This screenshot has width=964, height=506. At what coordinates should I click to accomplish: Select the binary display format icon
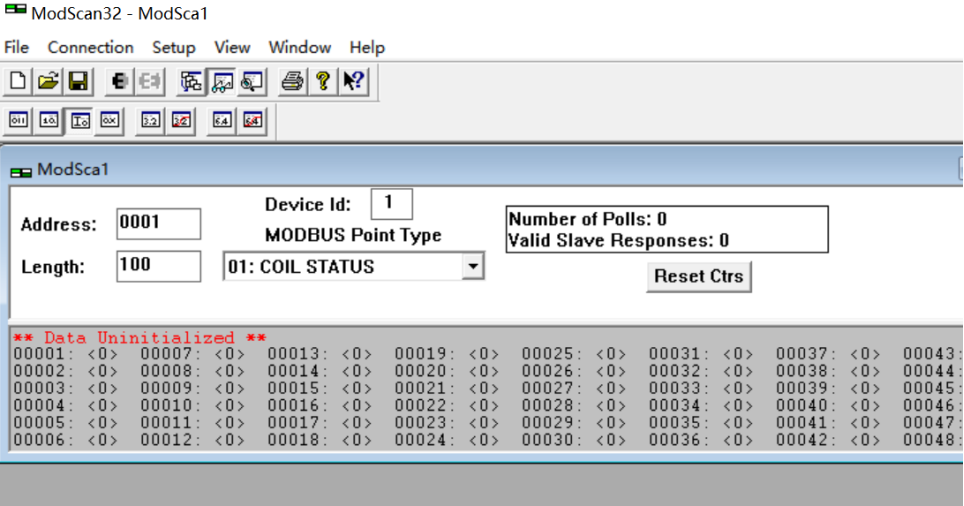click(18, 121)
